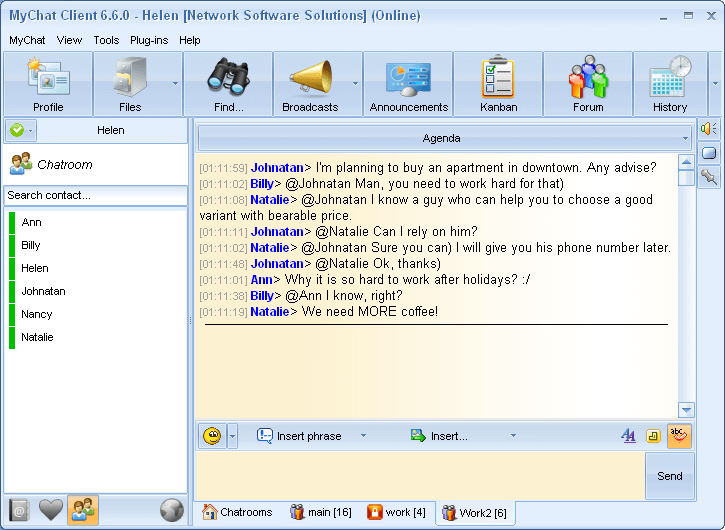Click the Helen name header button
Image resolution: width=725 pixels, height=530 pixels.
click(x=111, y=130)
